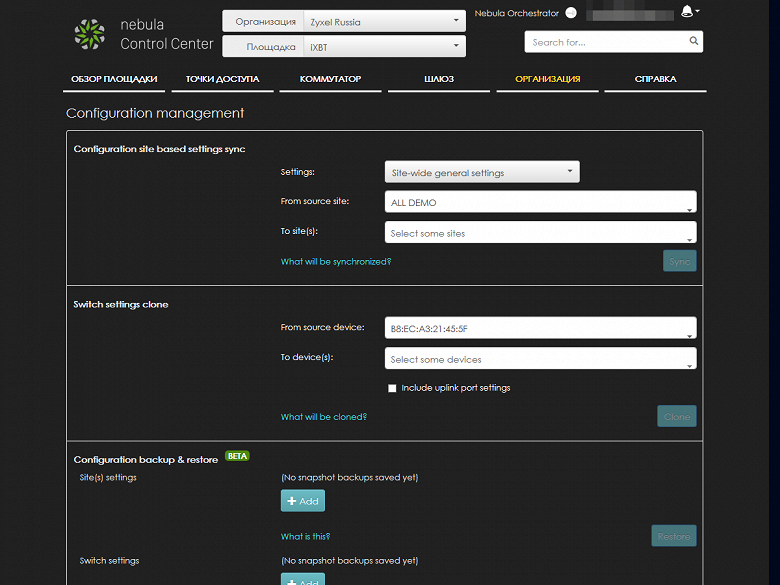Screen dimensions: 780x585
Task: Open What will be cloned link
Action: click(323, 417)
